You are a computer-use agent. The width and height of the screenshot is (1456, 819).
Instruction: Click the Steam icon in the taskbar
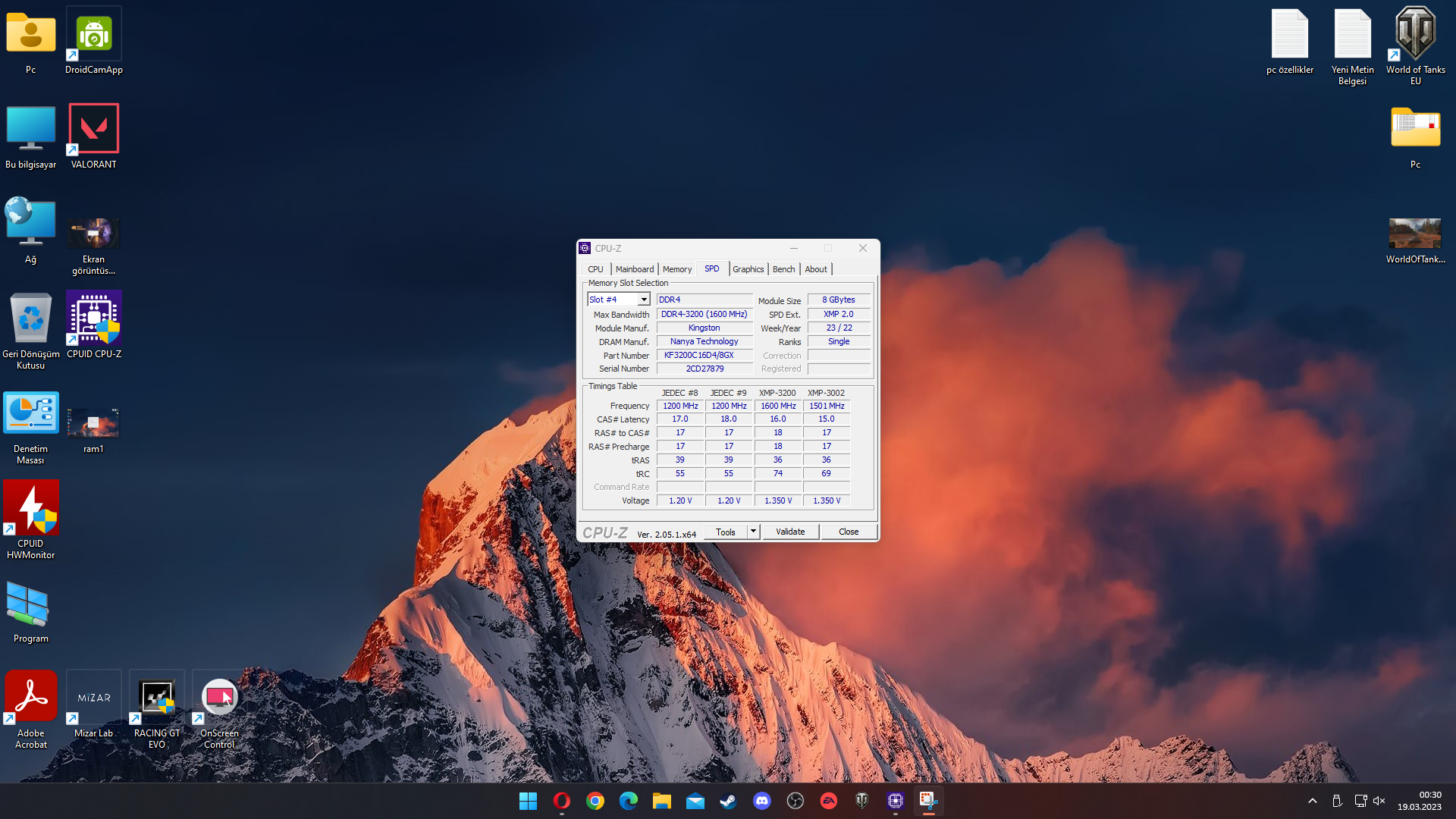[x=728, y=801]
